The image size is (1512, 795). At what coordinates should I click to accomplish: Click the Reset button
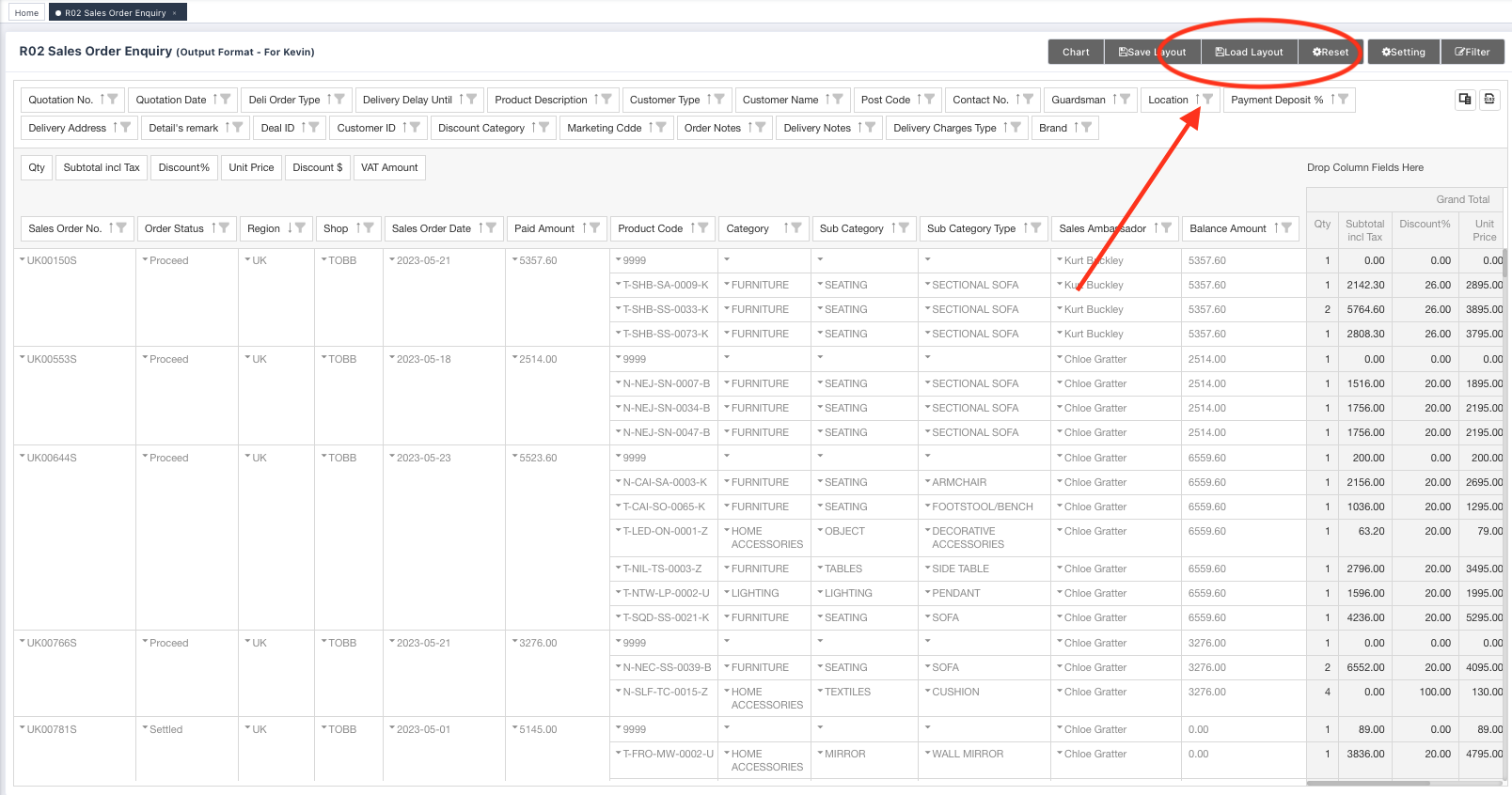tap(1330, 53)
